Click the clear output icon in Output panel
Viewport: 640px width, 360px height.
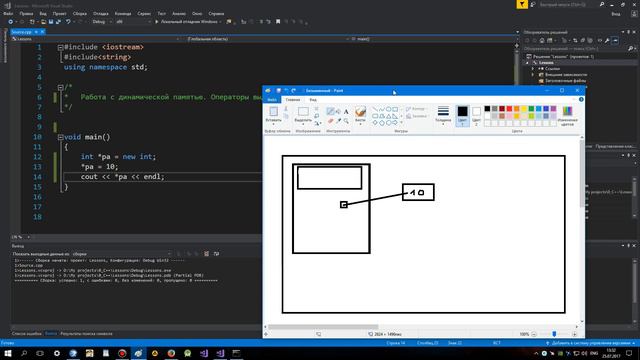(207, 254)
